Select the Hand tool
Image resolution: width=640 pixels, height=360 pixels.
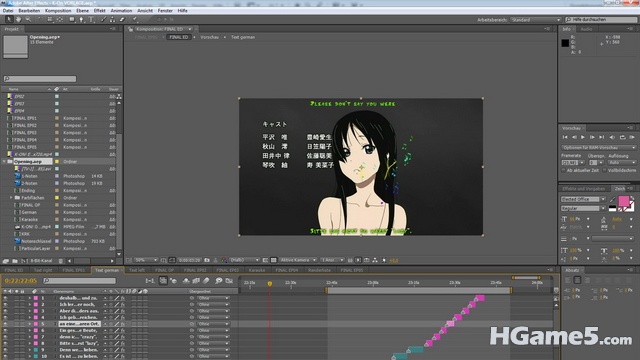19,19
